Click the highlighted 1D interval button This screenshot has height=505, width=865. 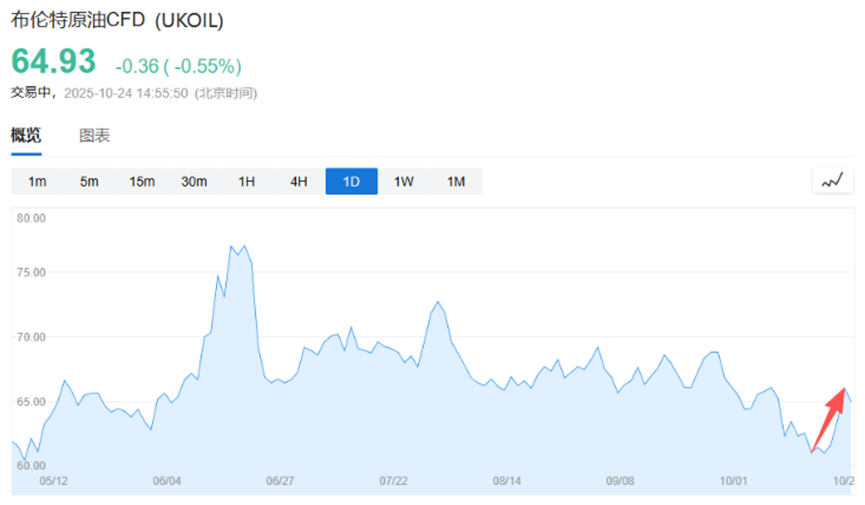tap(351, 181)
